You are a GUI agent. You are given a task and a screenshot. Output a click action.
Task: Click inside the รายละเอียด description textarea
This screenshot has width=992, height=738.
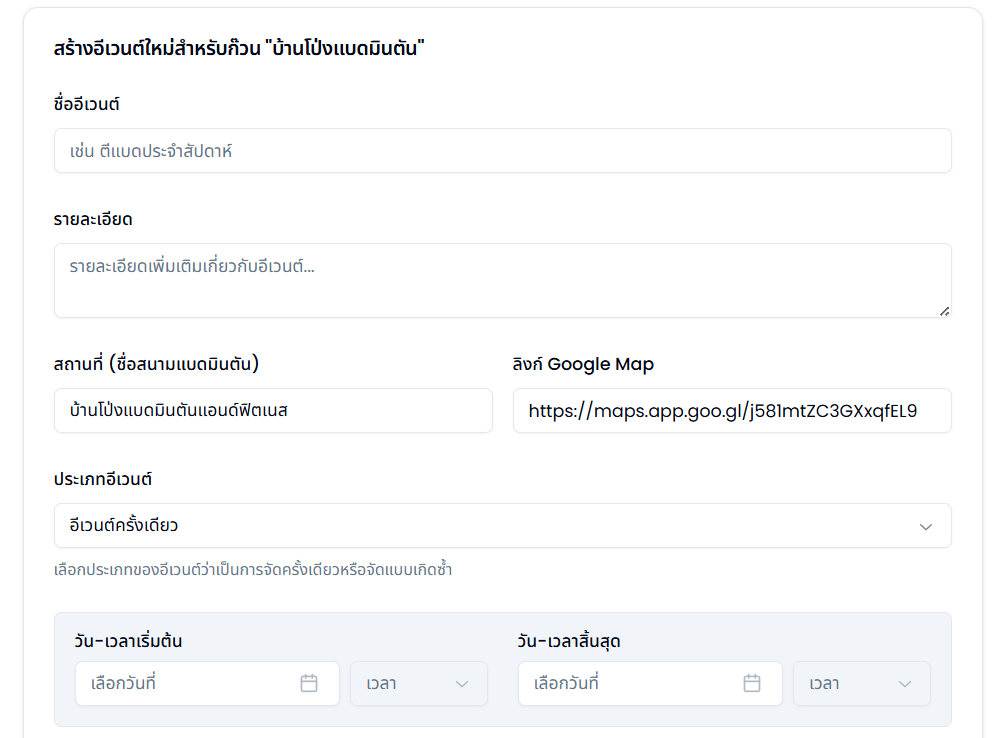[502, 281]
